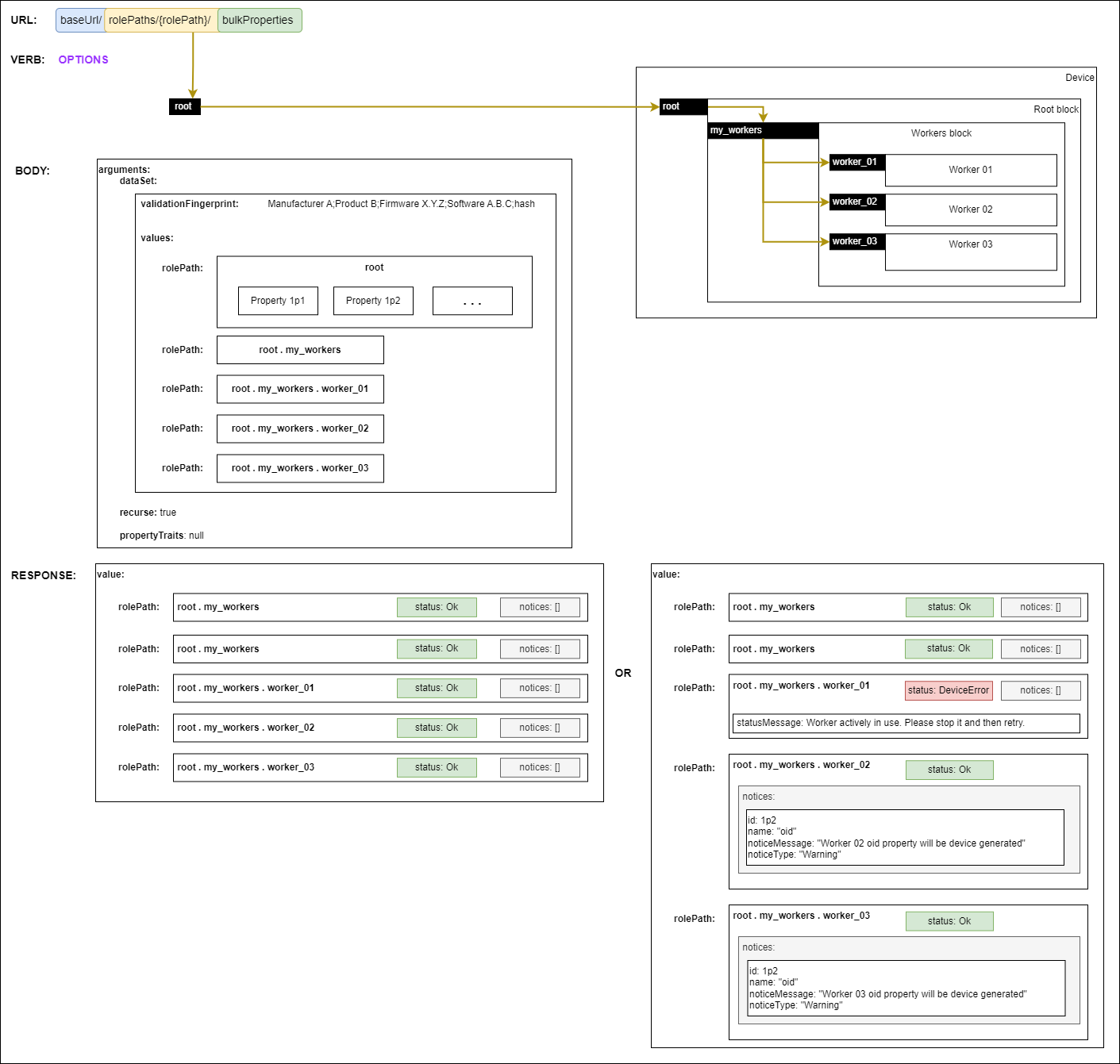Click the black root tab in Device box
Image resolution: width=1120 pixels, height=1064 pixels.
(683, 106)
